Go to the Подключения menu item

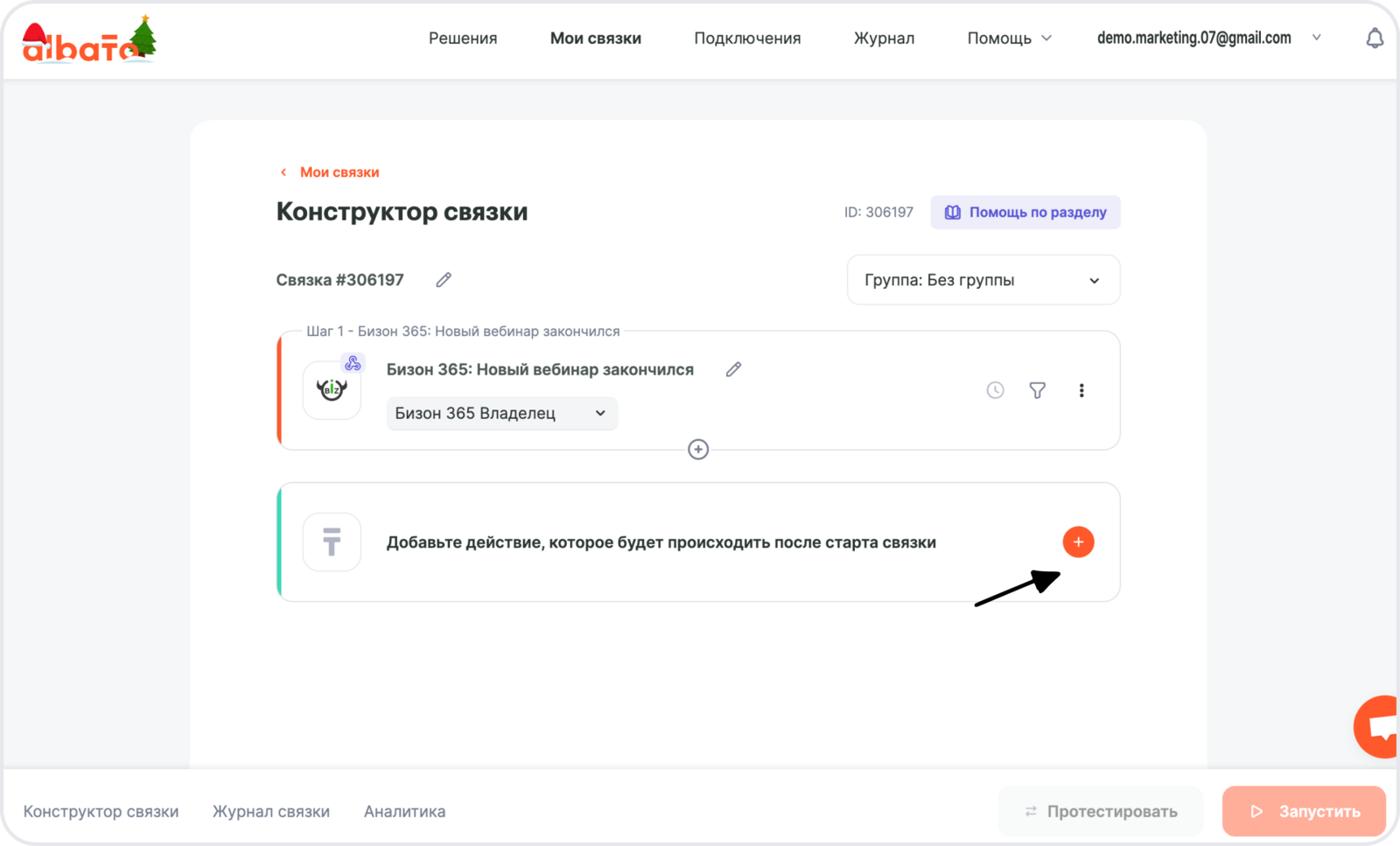tap(747, 38)
